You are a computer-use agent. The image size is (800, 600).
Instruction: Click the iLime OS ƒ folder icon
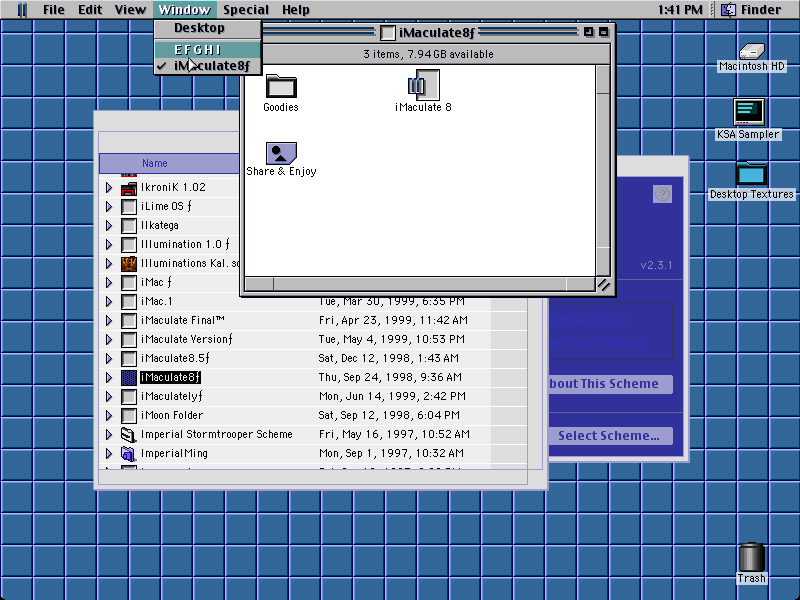[x=129, y=207]
